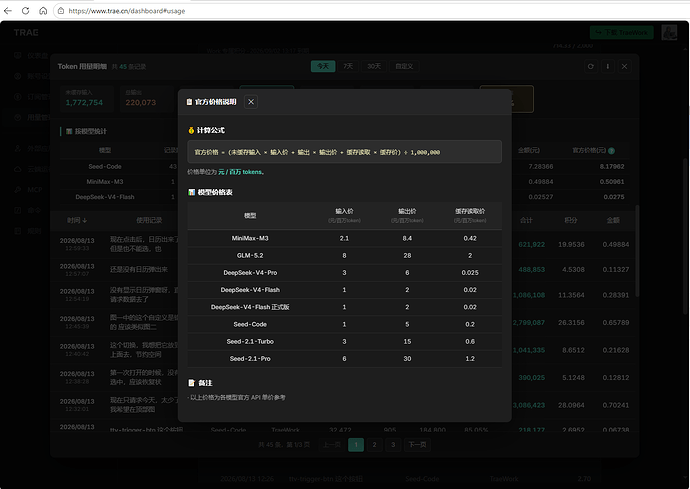
Task: Click the 输出价 column header
Action: point(407,215)
